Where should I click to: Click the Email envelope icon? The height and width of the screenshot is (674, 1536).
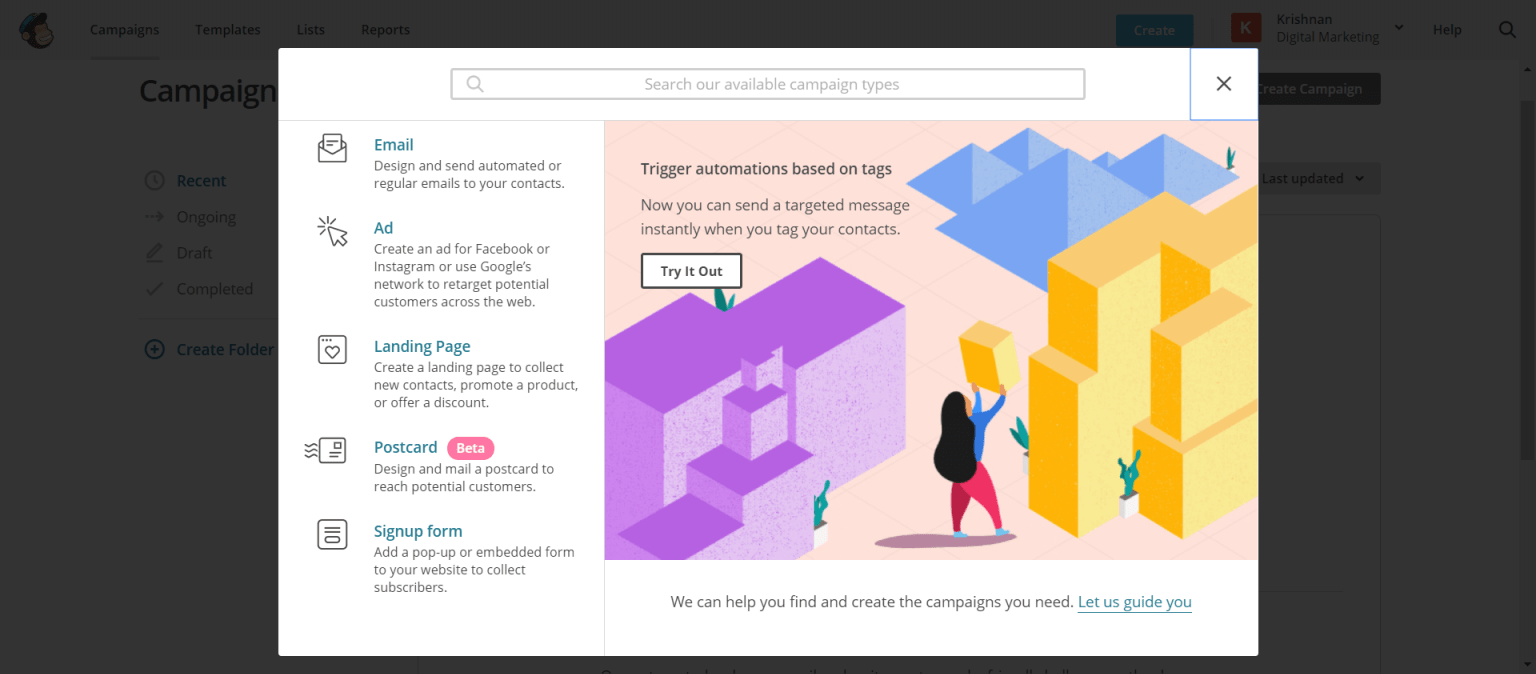[332, 148]
